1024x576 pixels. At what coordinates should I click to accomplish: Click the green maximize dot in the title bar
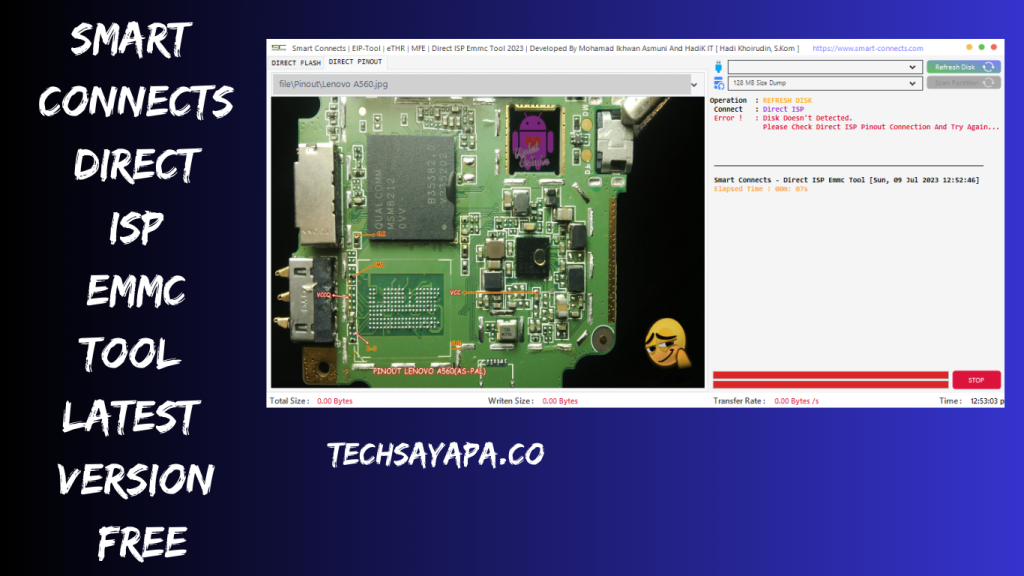click(982, 47)
